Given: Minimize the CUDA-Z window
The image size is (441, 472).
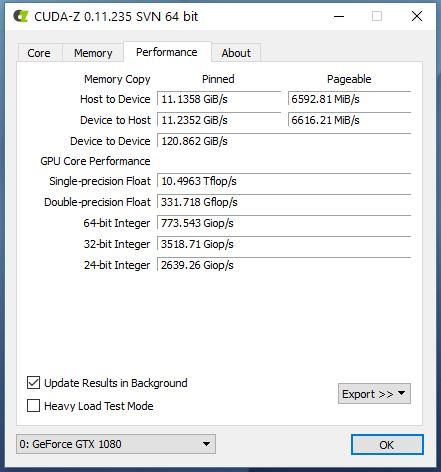Looking at the screenshot, I should [339, 16].
